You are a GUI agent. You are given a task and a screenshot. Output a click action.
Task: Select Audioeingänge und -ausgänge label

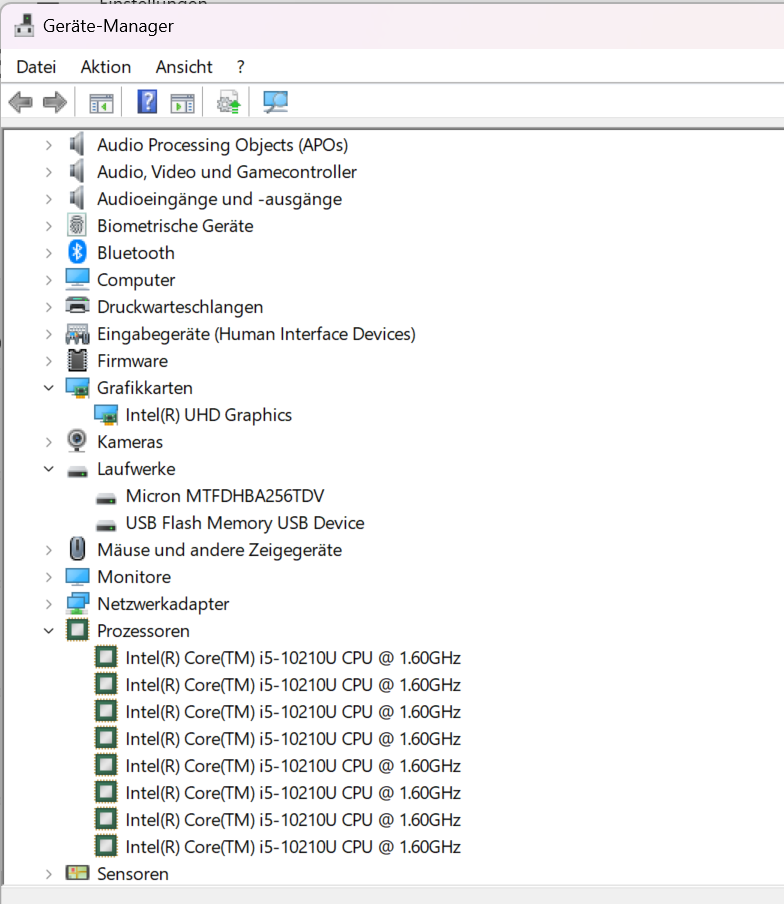tap(220, 199)
